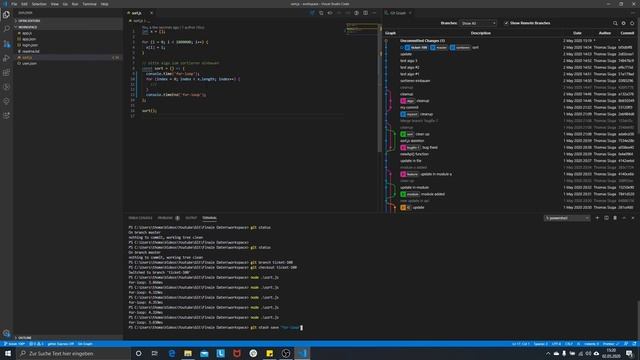Click the Author column header in Git Graph

tap(604, 33)
